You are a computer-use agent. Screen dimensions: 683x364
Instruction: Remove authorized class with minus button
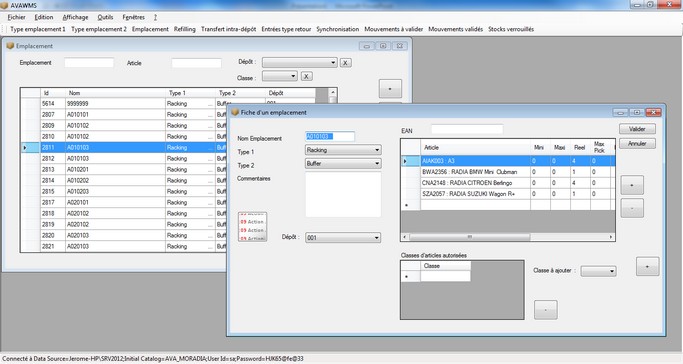[x=545, y=310]
